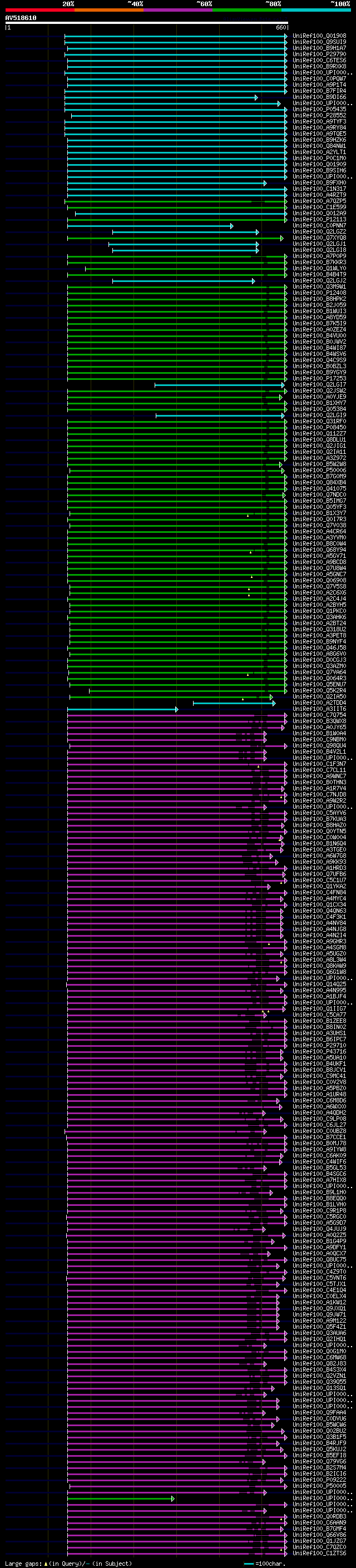Select hit label UniRef100_C5AYV6
This screenshot has height=1568, width=356.
(319, 813)
